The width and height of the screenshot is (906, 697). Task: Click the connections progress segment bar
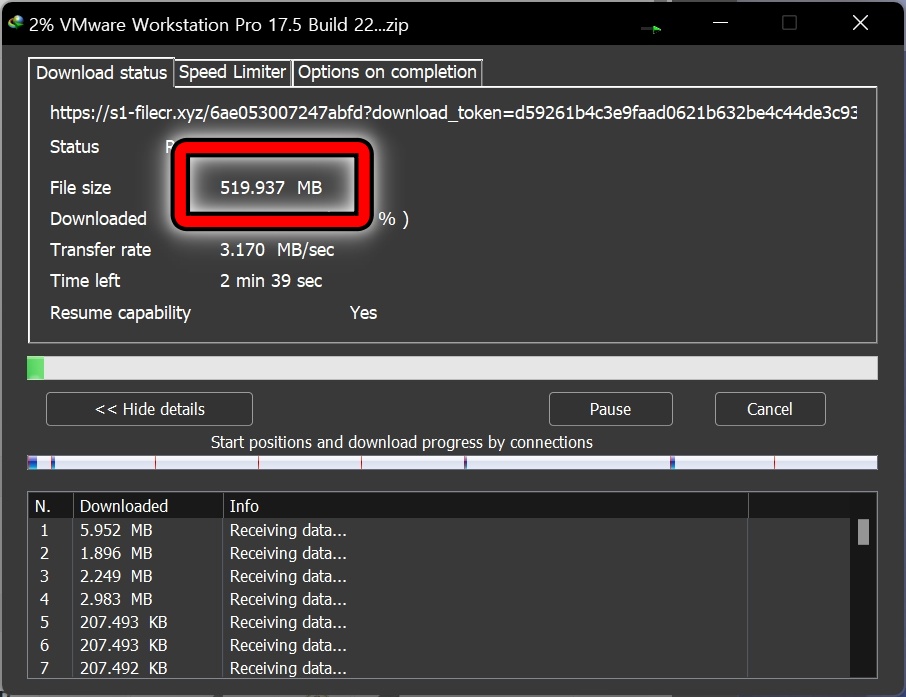coord(452,462)
